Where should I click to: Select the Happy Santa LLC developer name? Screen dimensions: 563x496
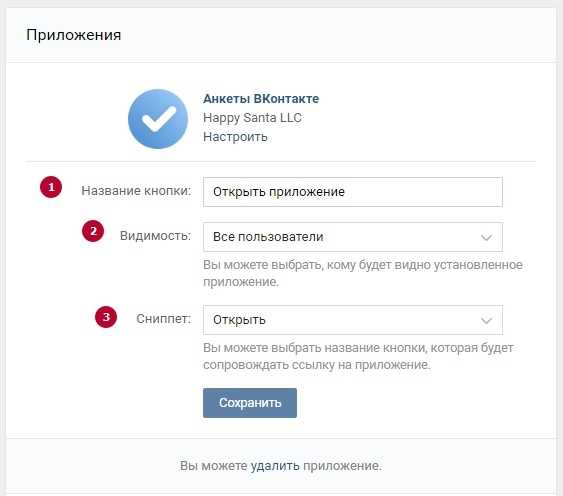pyautogui.click(x=252, y=118)
